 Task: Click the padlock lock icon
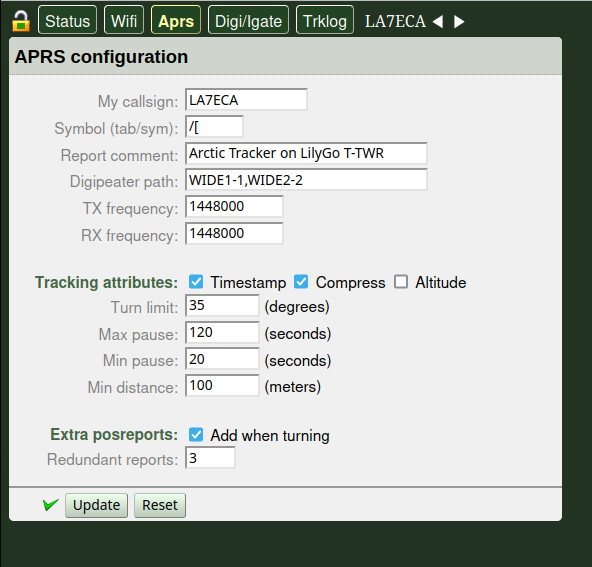pyautogui.click(x=21, y=21)
